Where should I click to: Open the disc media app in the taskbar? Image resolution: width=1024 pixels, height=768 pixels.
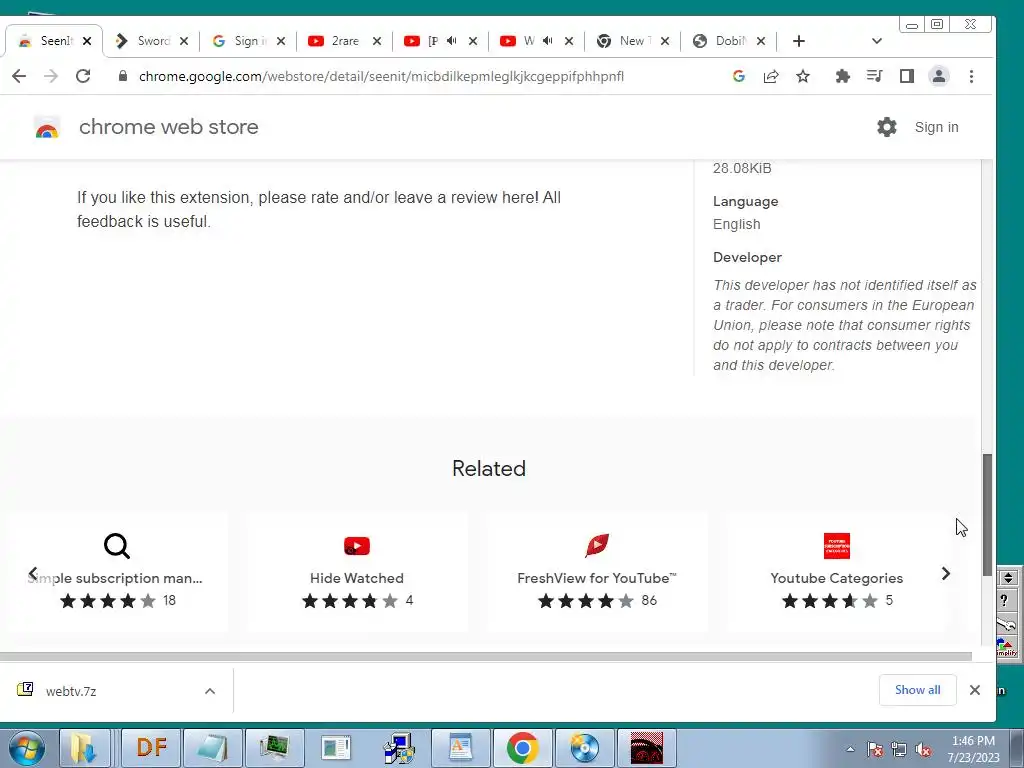point(584,748)
